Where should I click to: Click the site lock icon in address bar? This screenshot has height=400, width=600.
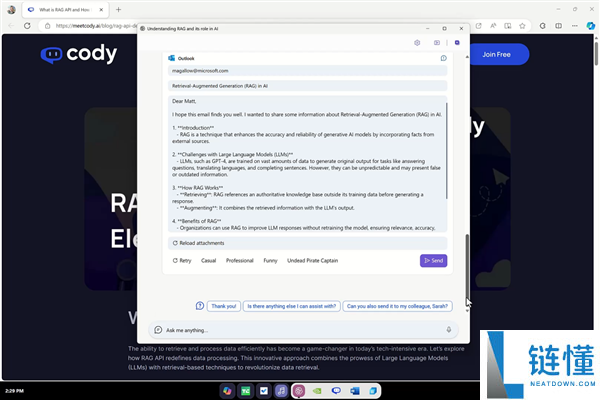click(47, 26)
